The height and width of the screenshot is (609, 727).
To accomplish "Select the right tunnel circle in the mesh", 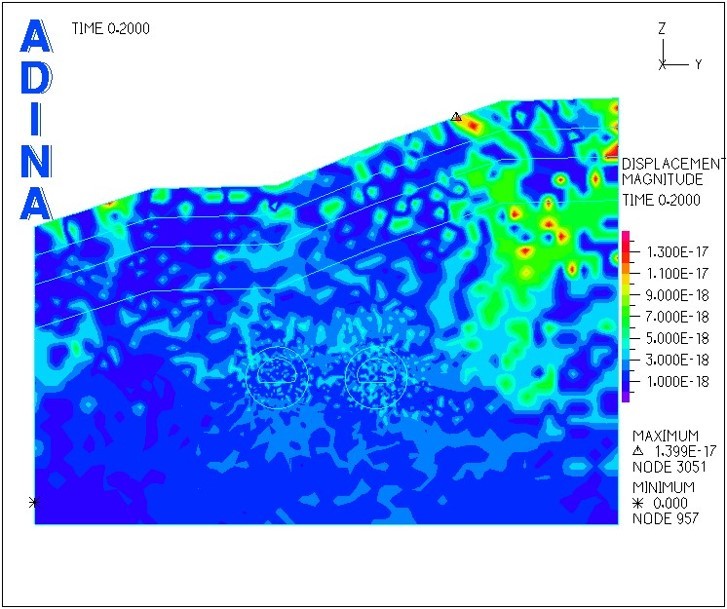I will [x=375, y=376].
